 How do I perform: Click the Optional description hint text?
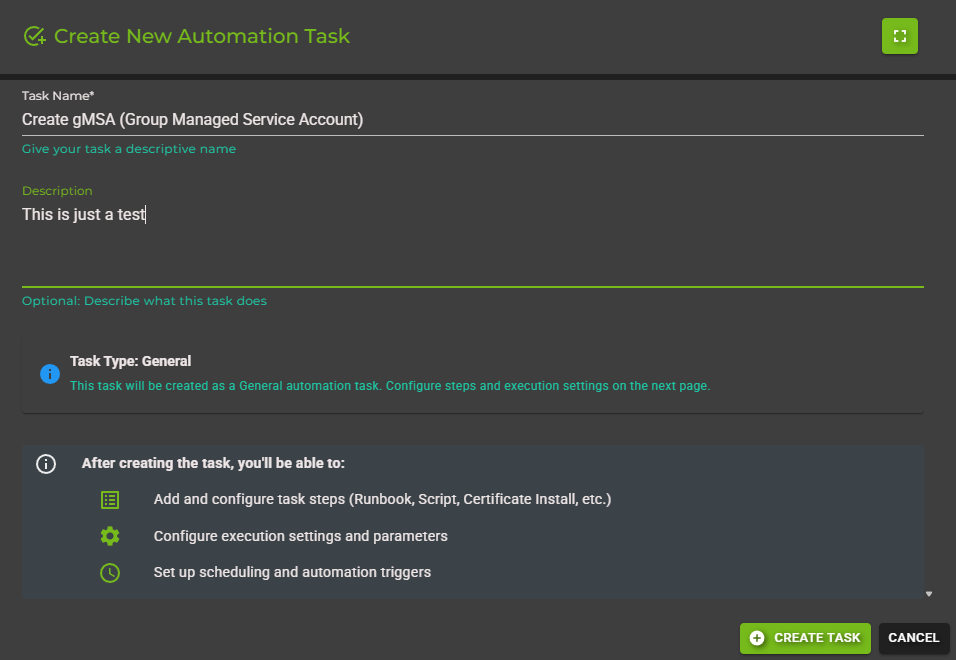click(144, 300)
